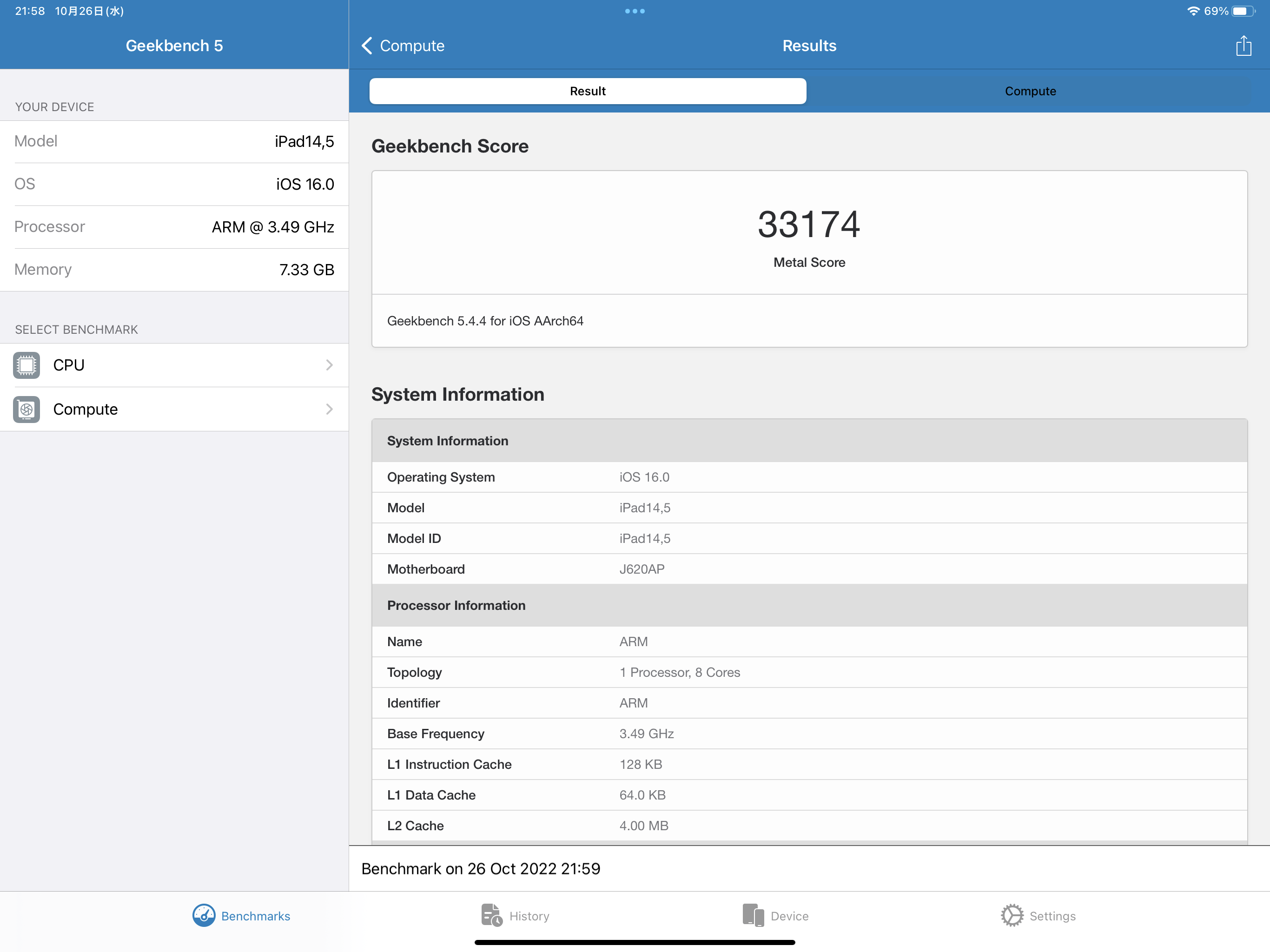
Task: Click the Topology value '1 Processor, 8 Cores'
Action: tap(680, 672)
